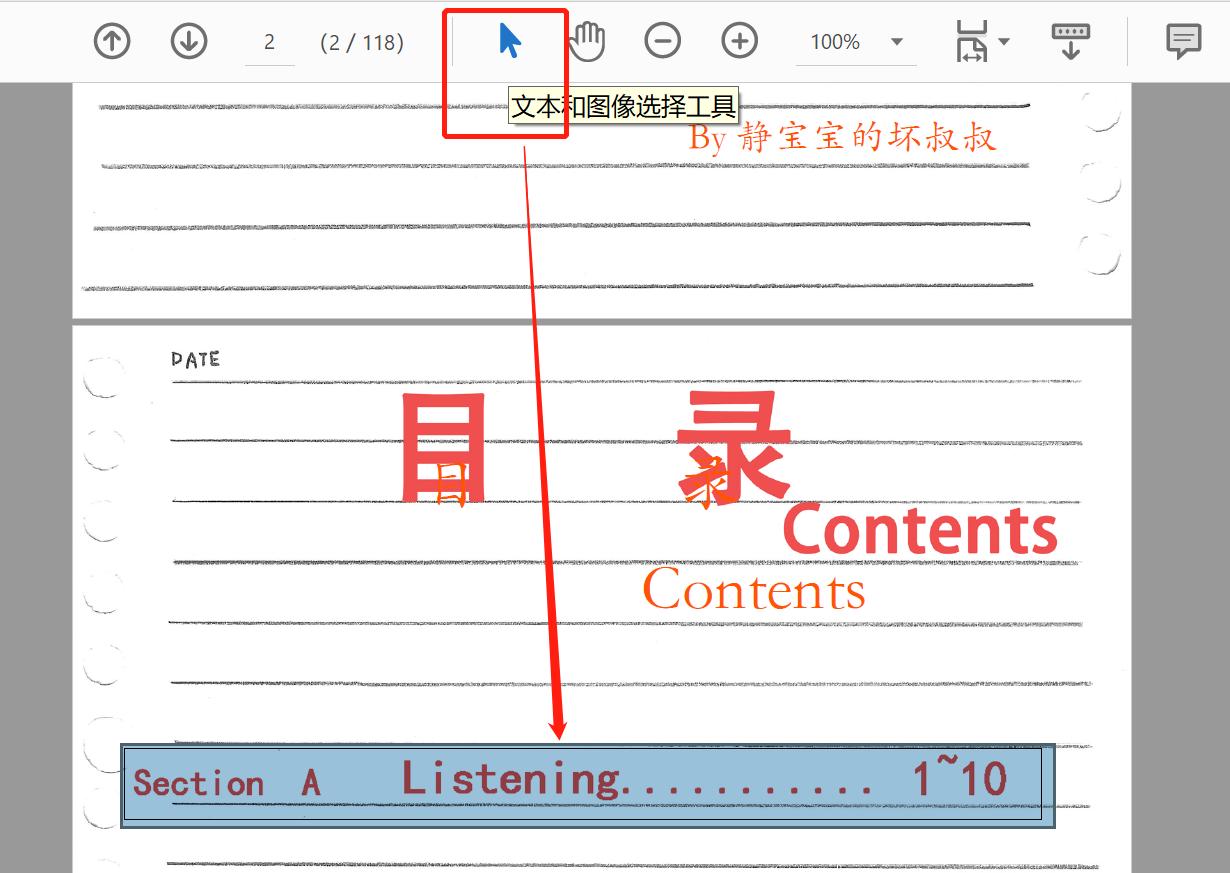Click the page number input field

pyautogui.click(x=268, y=41)
